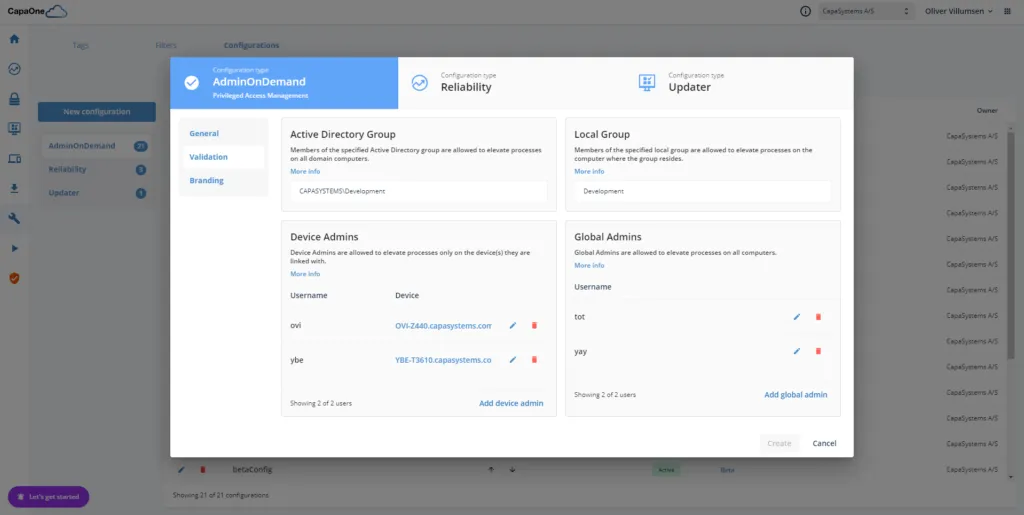Click the Username header in Device Admins
The image size is (1024, 515).
[x=309, y=296]
